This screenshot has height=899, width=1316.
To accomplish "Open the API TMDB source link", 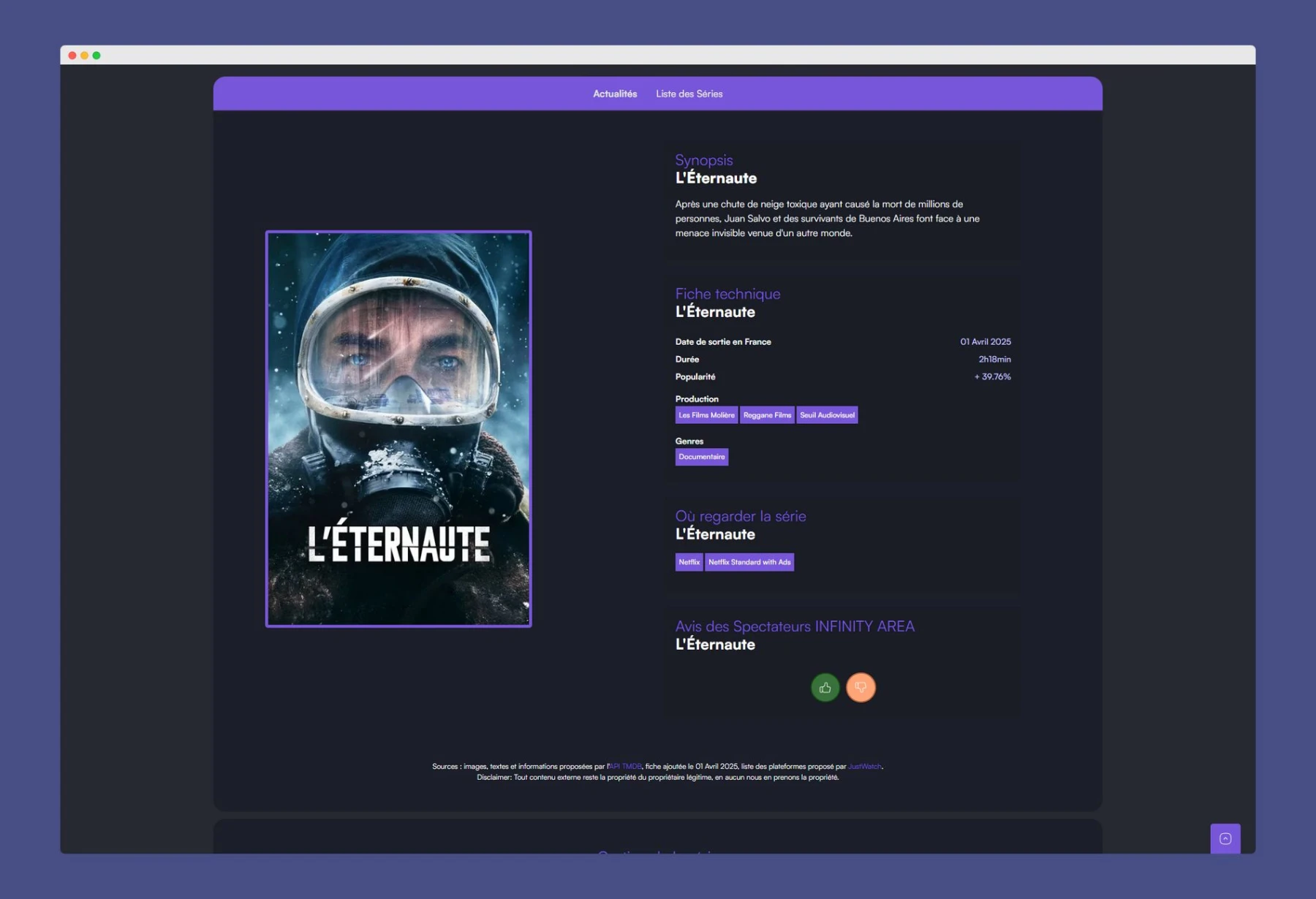I will [625, 767].
